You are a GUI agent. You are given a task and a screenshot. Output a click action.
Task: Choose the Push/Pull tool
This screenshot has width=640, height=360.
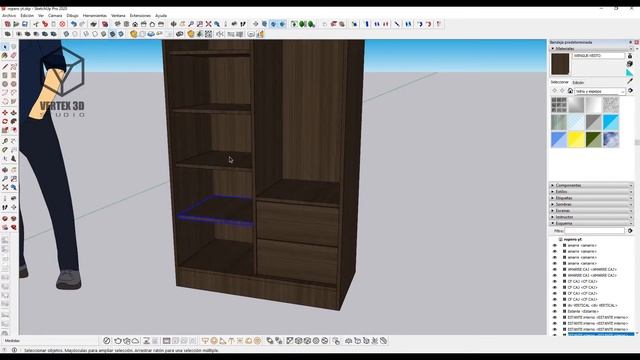(x=13, y=113)
